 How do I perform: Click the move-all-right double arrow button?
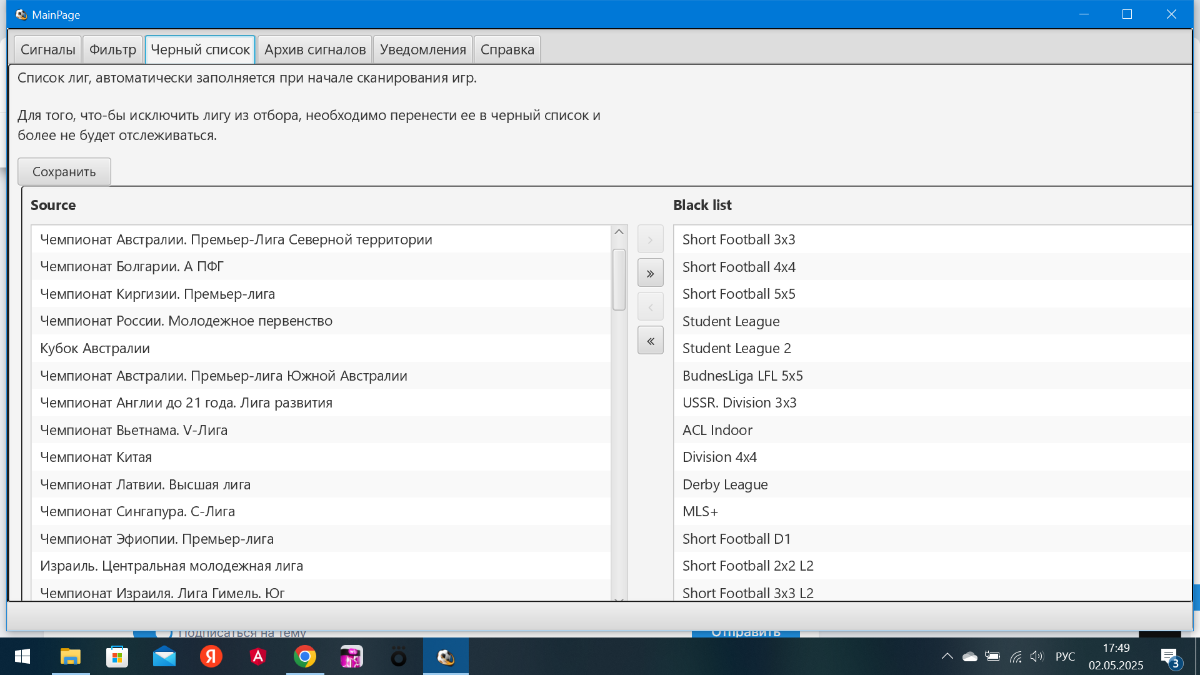pos(650,273)
